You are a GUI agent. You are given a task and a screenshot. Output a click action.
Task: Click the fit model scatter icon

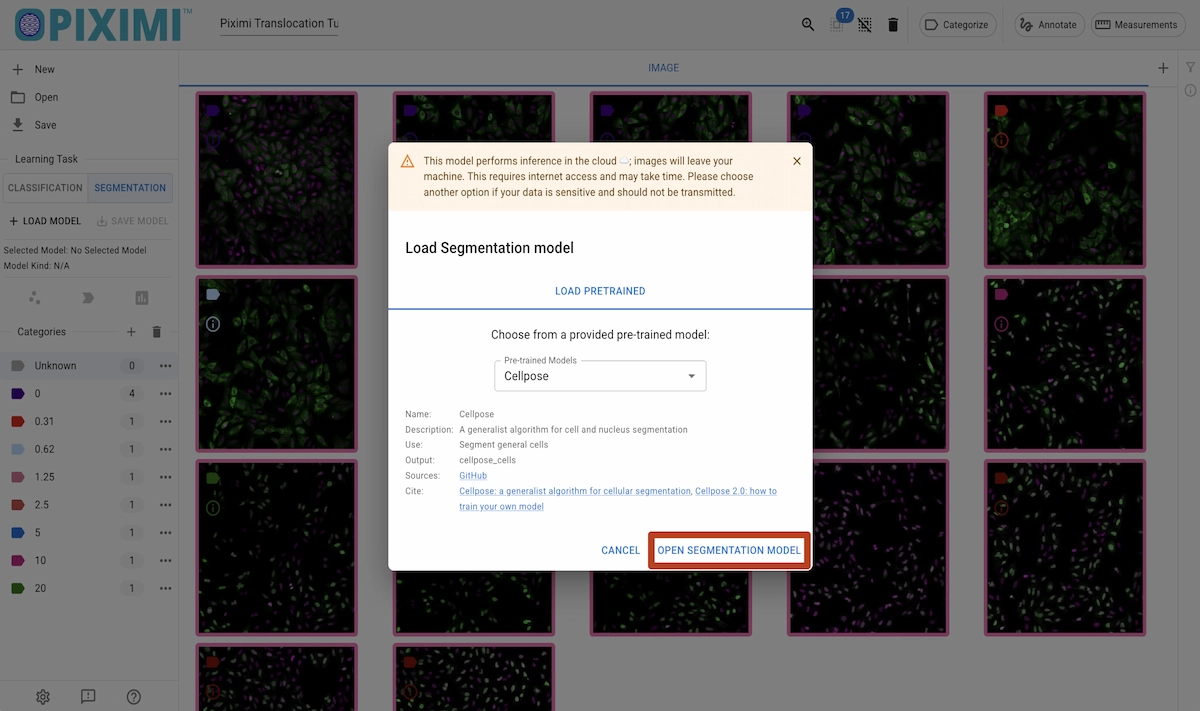coord(35,298)
